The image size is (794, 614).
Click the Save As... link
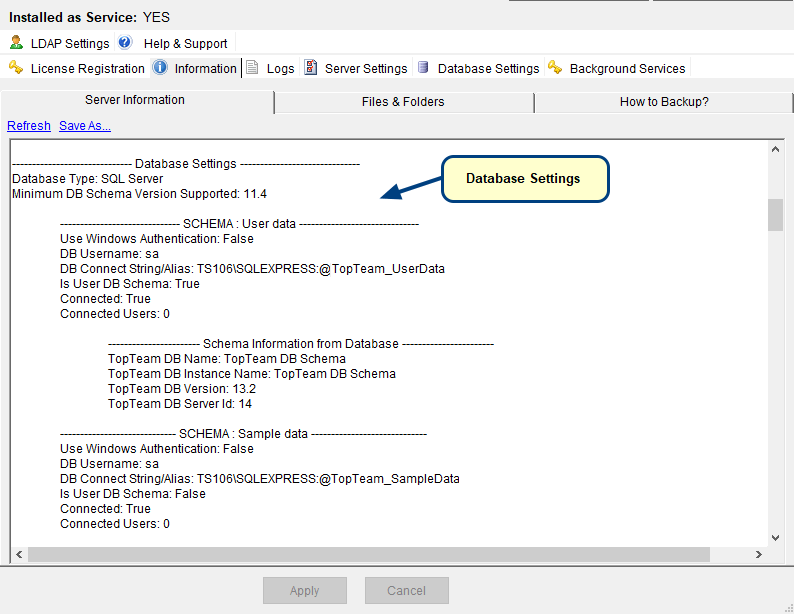pos(85,126)
